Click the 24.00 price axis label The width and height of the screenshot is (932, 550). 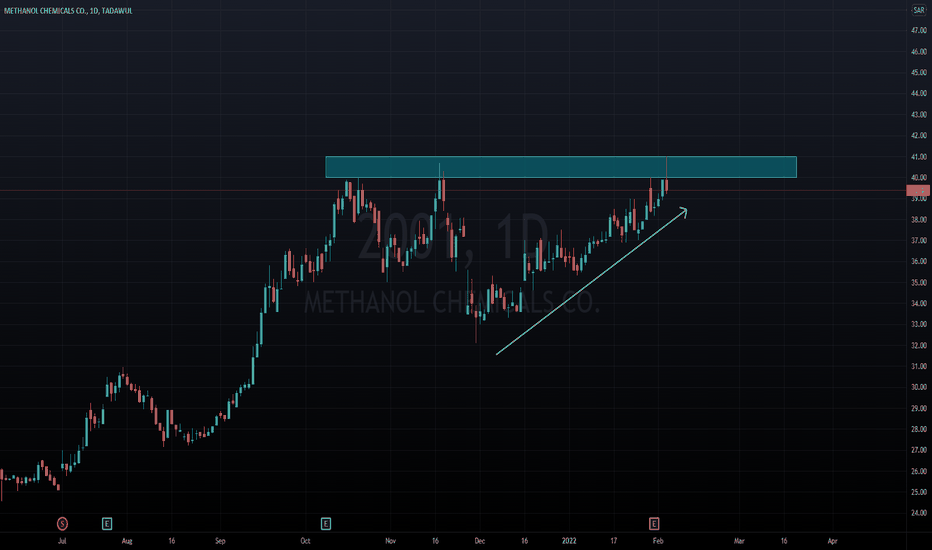tap(919, 513)
